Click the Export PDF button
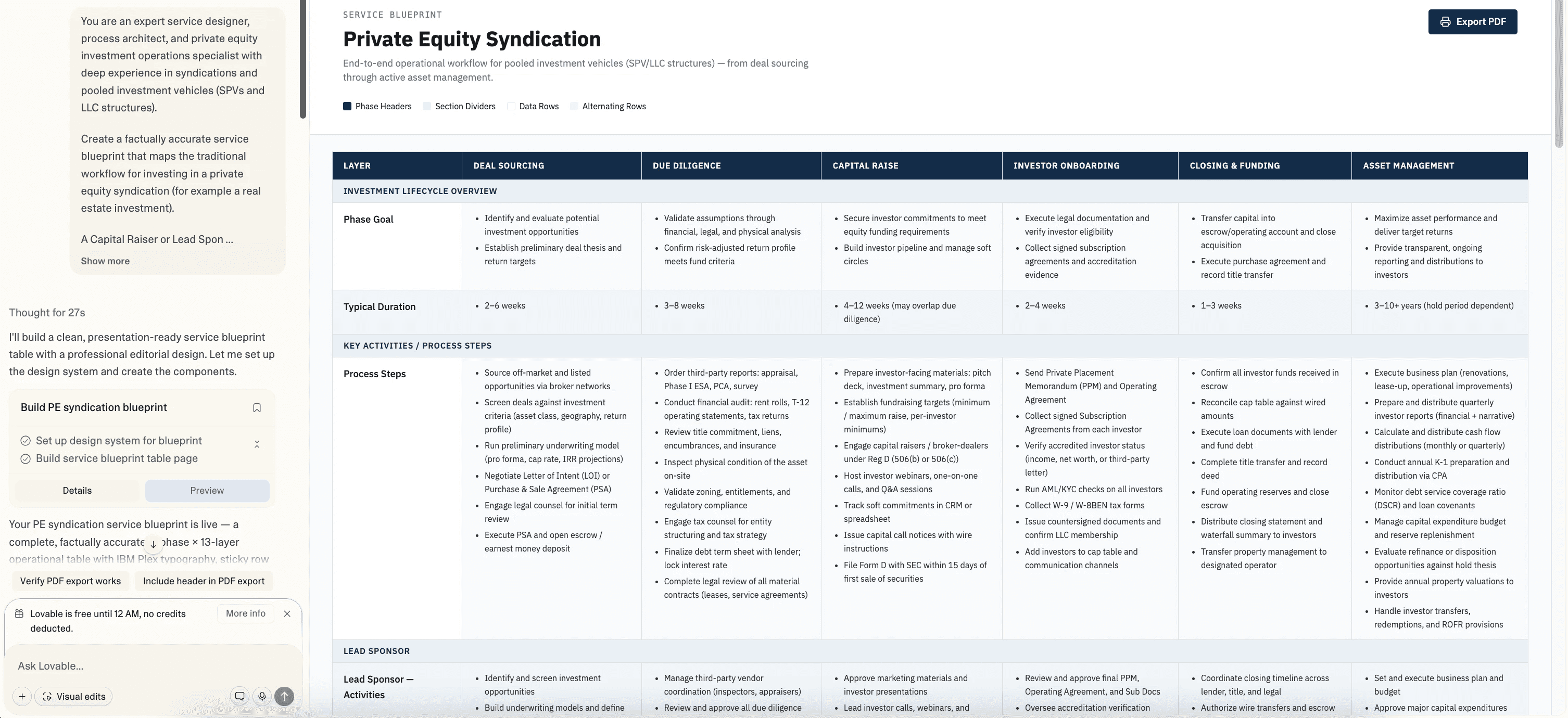Screen dimensions: 1568x718 1472,22
